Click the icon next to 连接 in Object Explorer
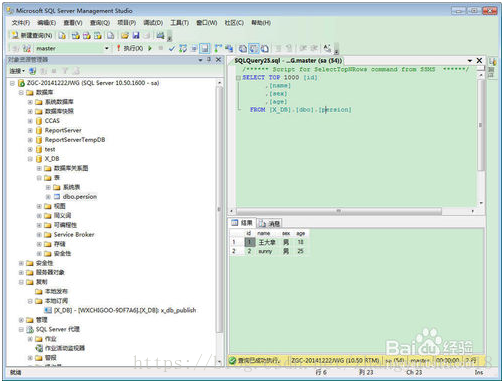504x383 pixels. pyautogui.click(x=32, y=71)
